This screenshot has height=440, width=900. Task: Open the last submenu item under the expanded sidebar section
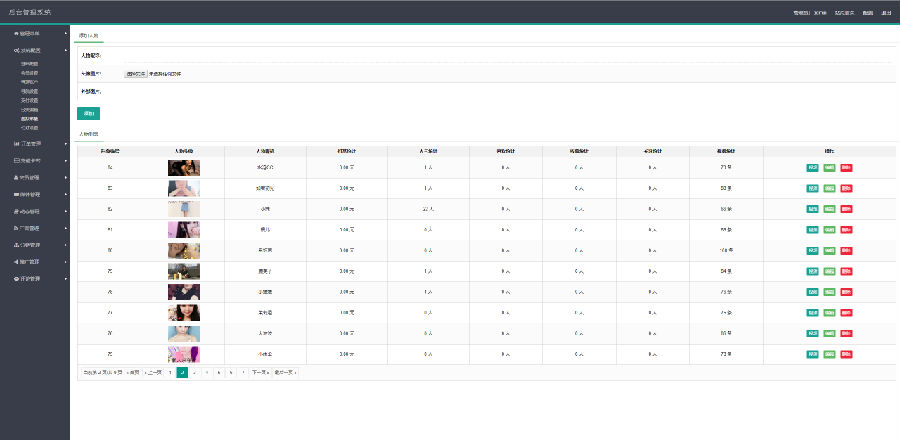tap(29, 128)
